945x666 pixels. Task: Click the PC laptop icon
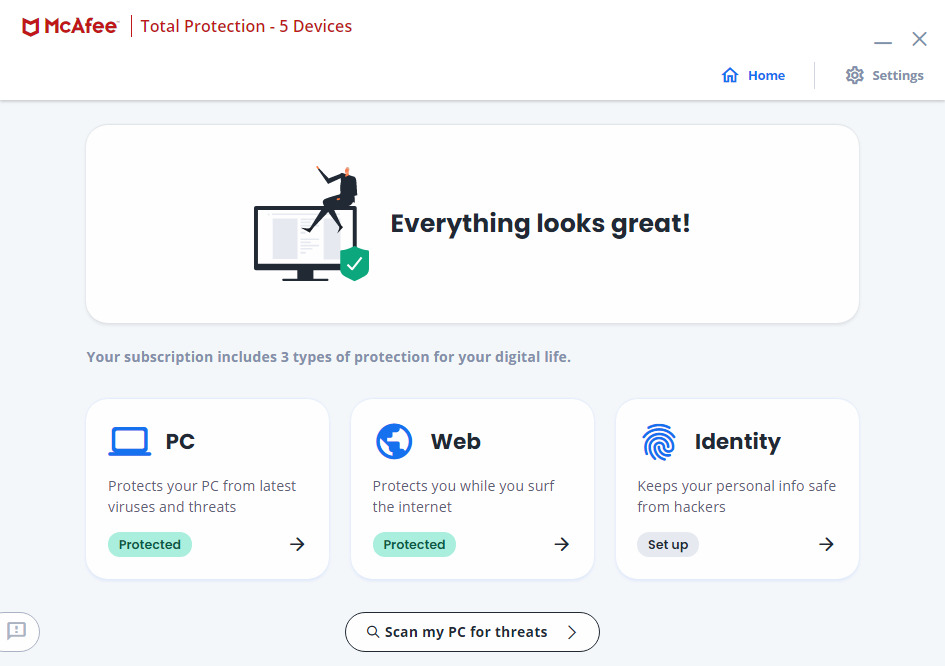tap(129, 441)
